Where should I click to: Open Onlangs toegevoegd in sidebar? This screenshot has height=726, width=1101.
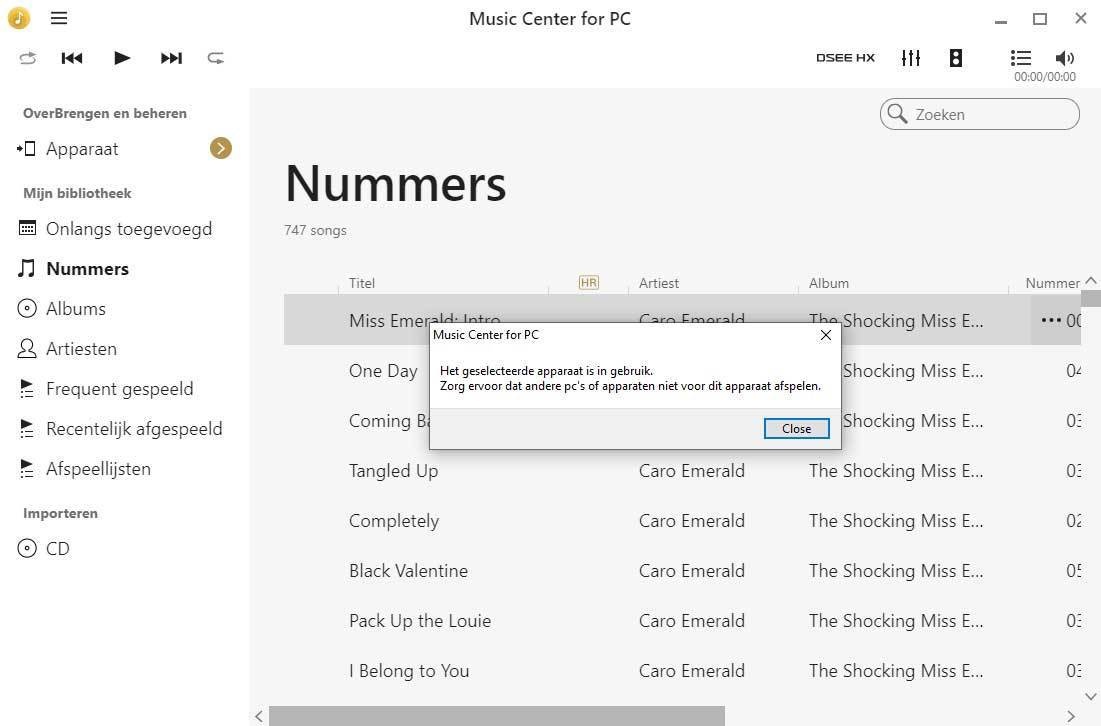129,229
